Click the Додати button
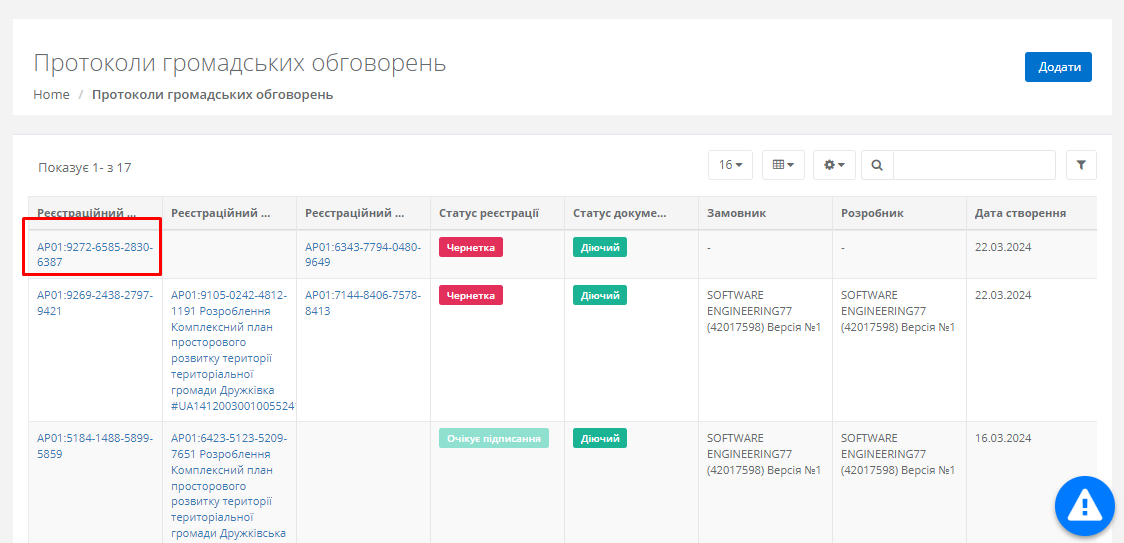This screenshot has width=1124, height=543. pyautogui.click(x=1058, y=67)
